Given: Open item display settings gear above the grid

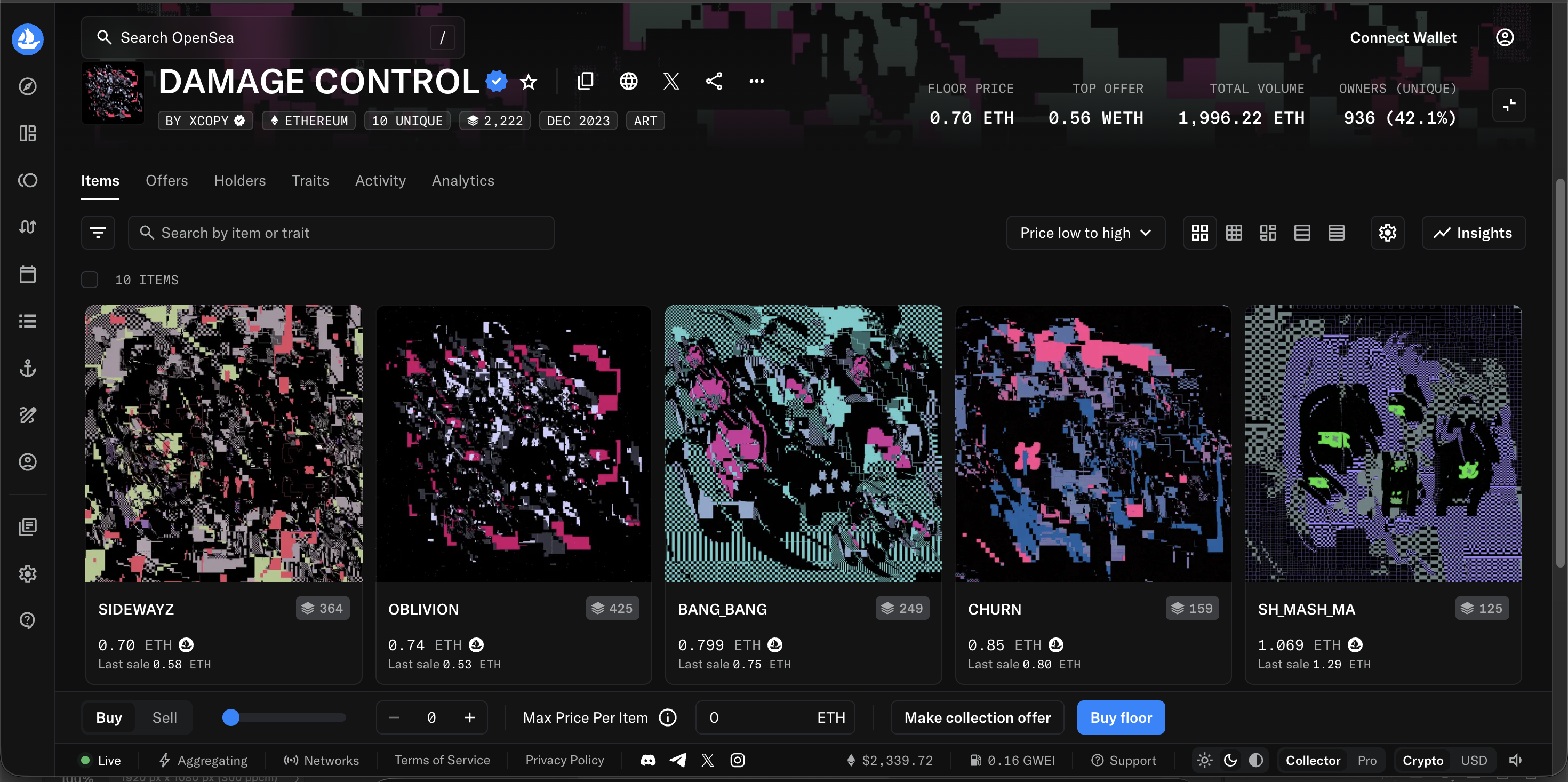Looking at the screenshot, I should [1387, 232].
